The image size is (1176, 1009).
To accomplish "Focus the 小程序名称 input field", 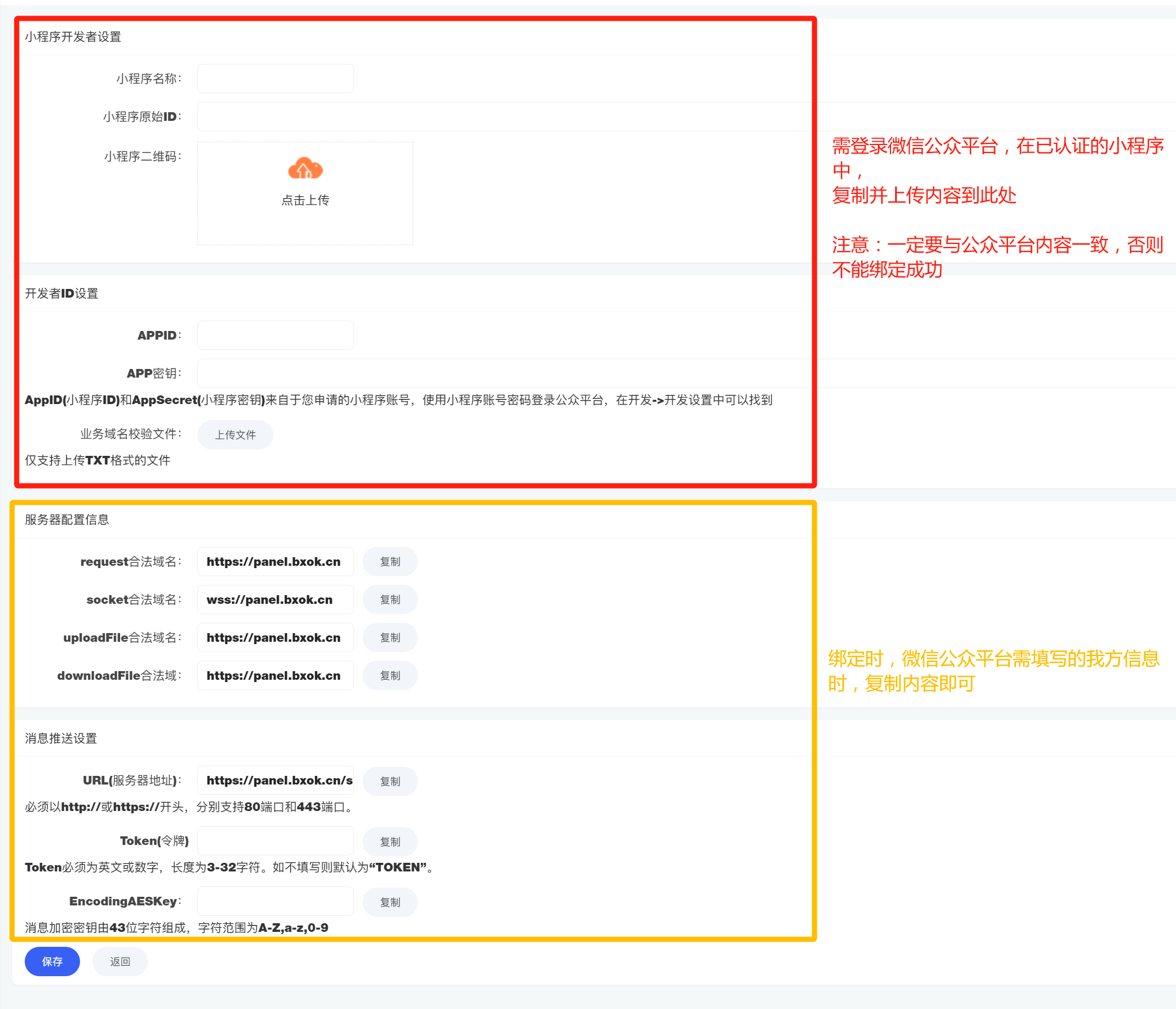I will point(275,79).
